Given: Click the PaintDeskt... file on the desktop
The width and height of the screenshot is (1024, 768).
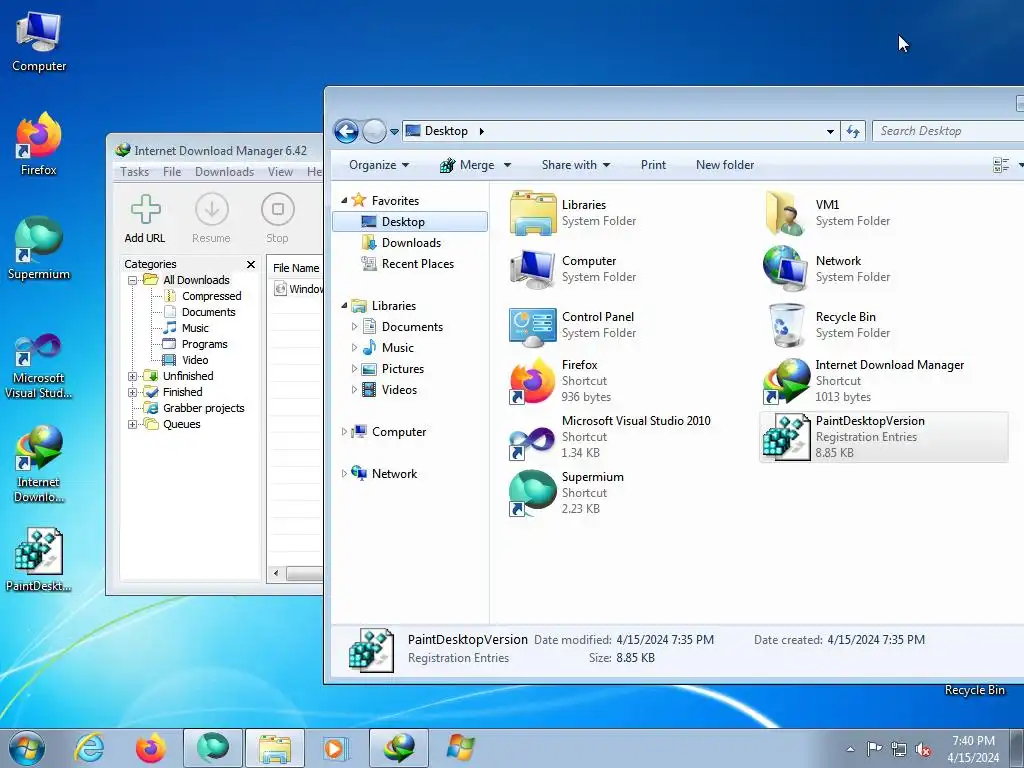Looking at the screenshot, I should (39, 560).
